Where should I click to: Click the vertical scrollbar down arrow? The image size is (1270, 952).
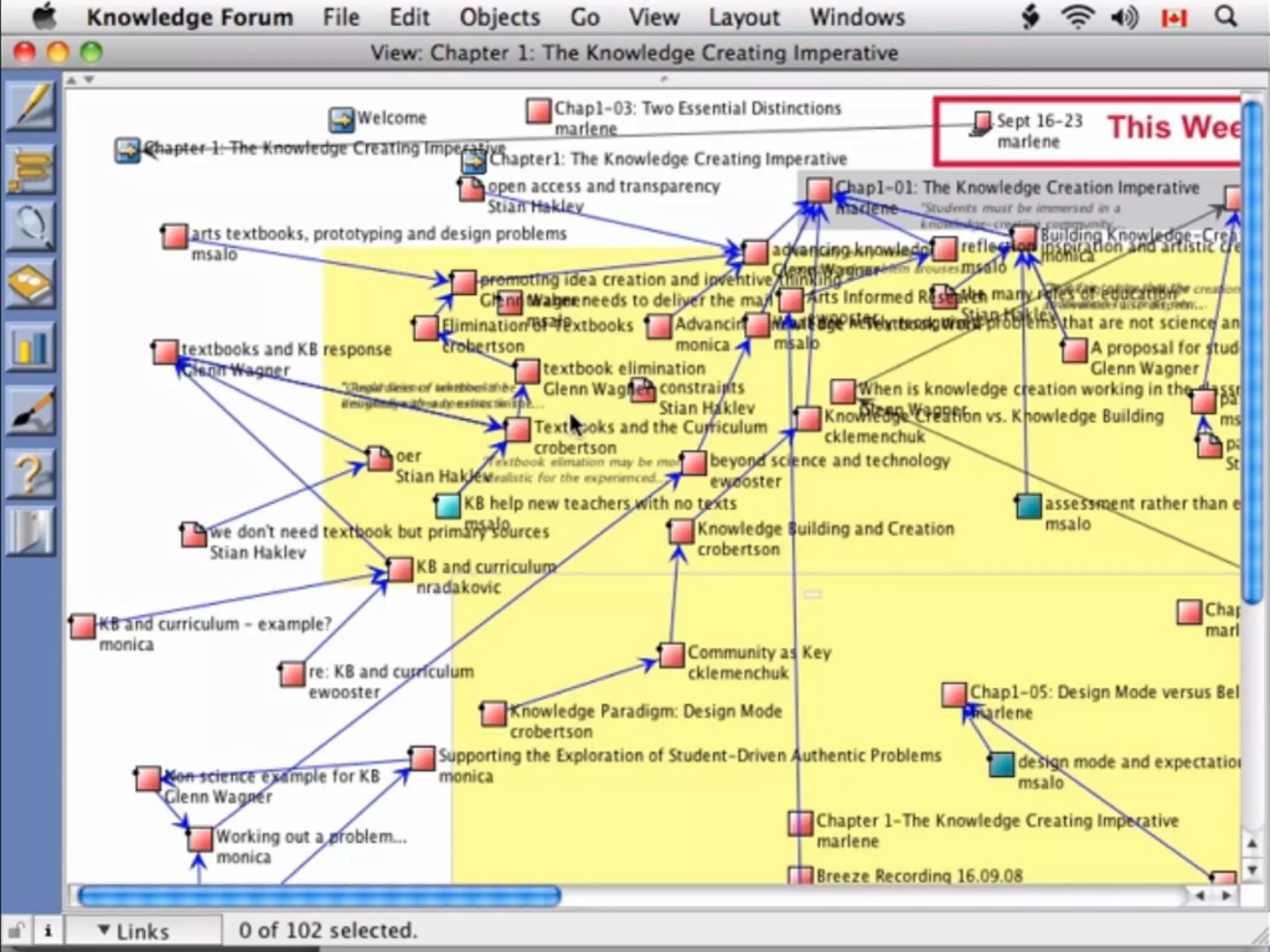1252,870
